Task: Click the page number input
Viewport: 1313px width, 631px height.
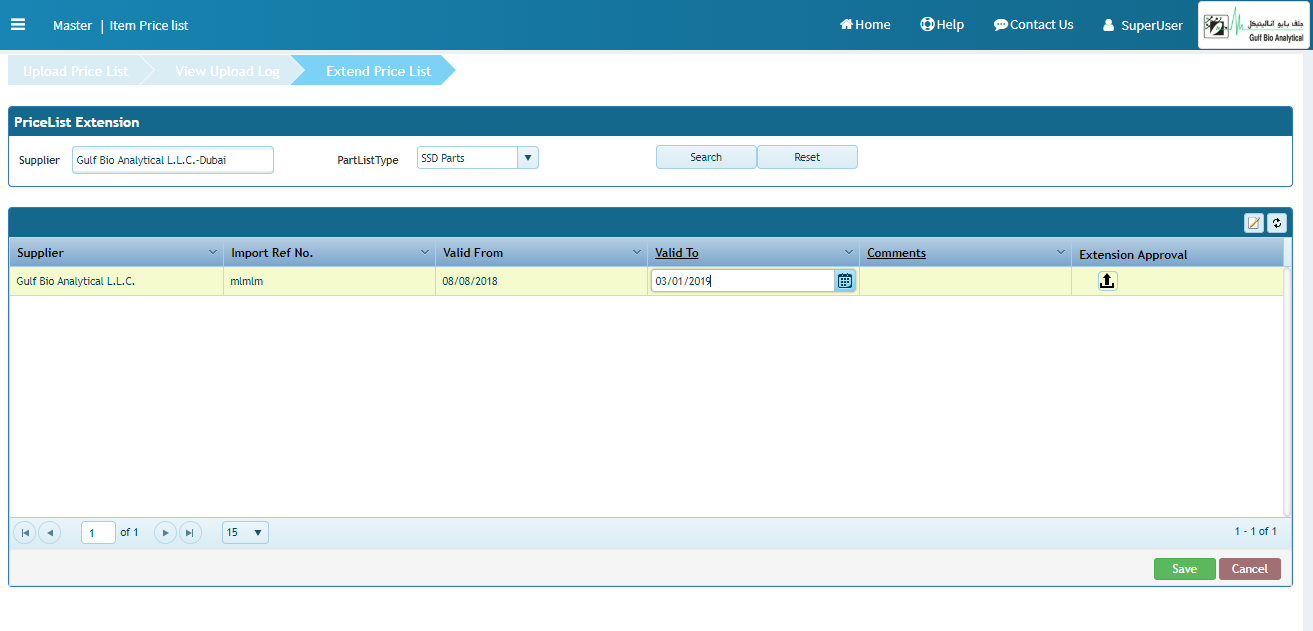Action: [x=98, y=533]
